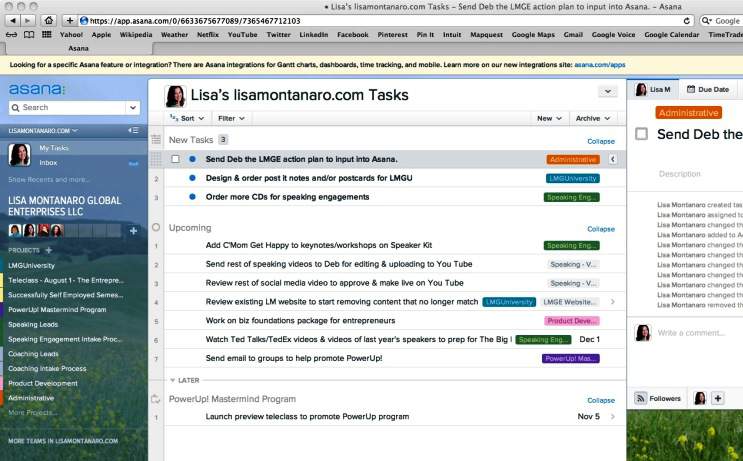Click the Asana Search field

point(67,108)
